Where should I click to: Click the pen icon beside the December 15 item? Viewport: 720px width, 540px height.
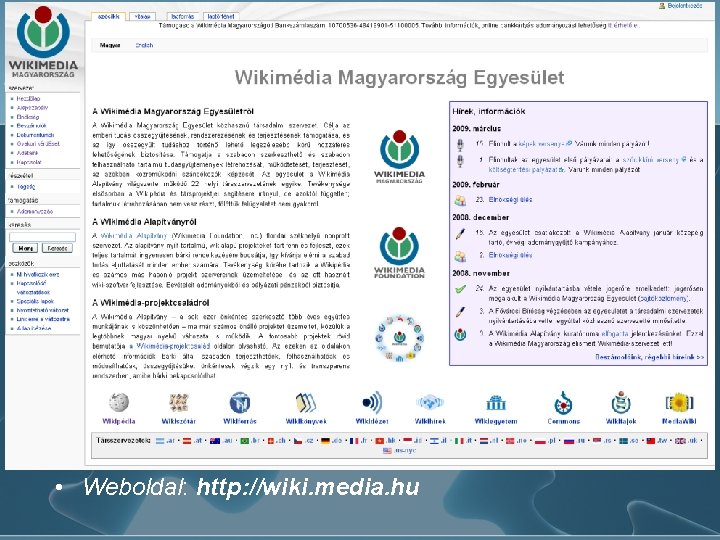(x=460, y=234)
